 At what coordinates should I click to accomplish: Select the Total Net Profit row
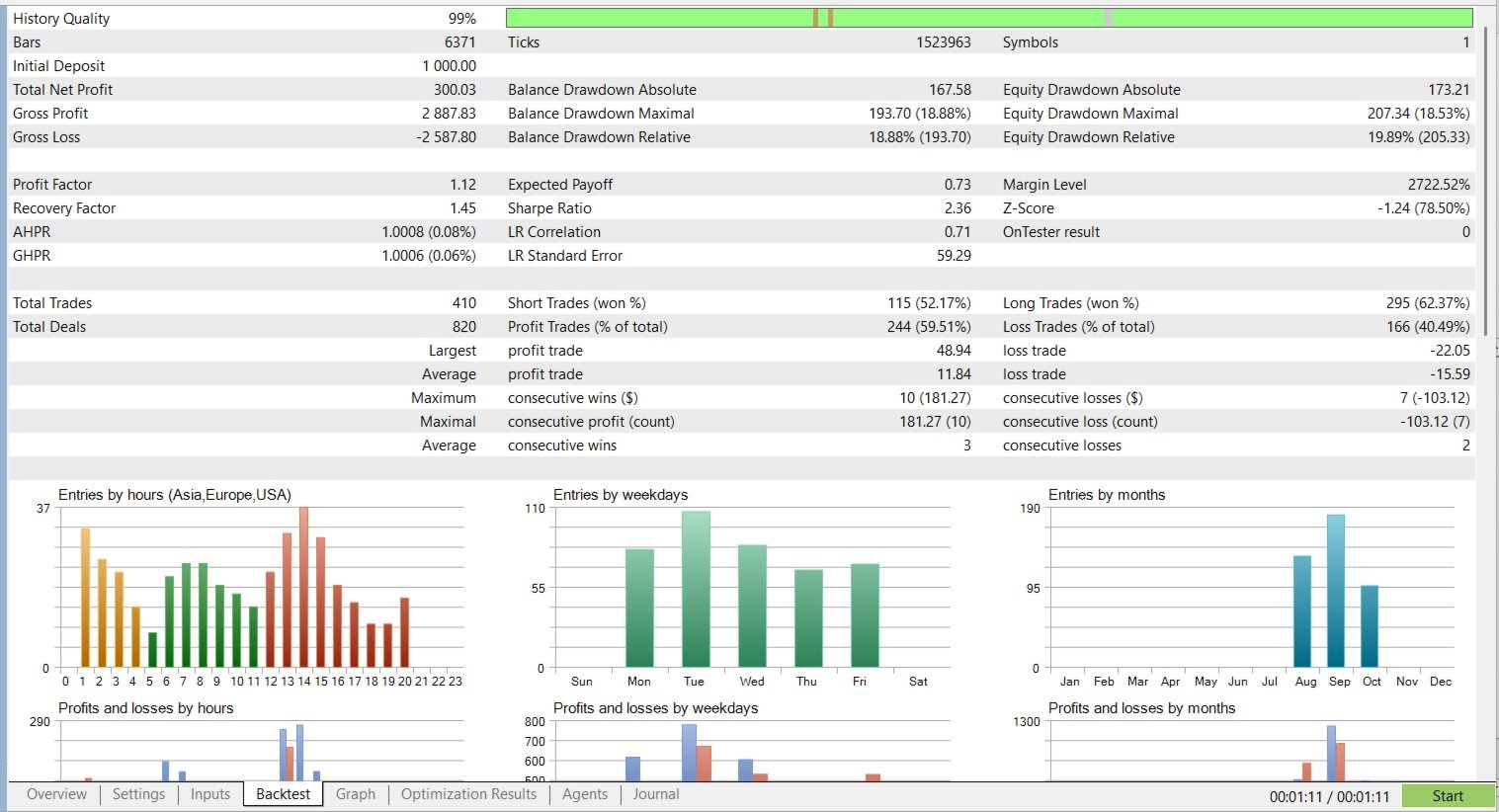tap(244, 90)
